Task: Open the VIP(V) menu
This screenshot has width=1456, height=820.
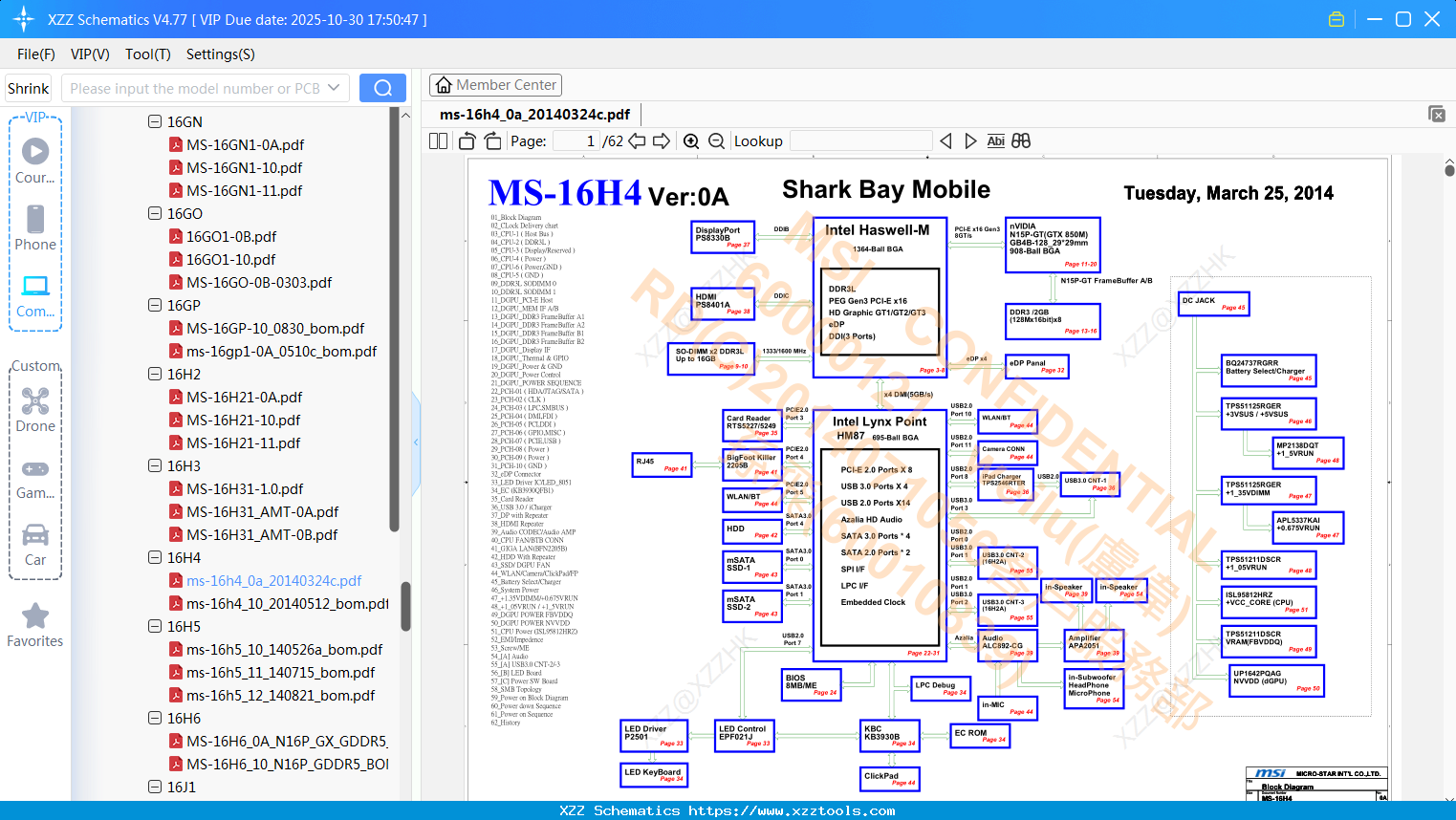Action: [90, 54]
